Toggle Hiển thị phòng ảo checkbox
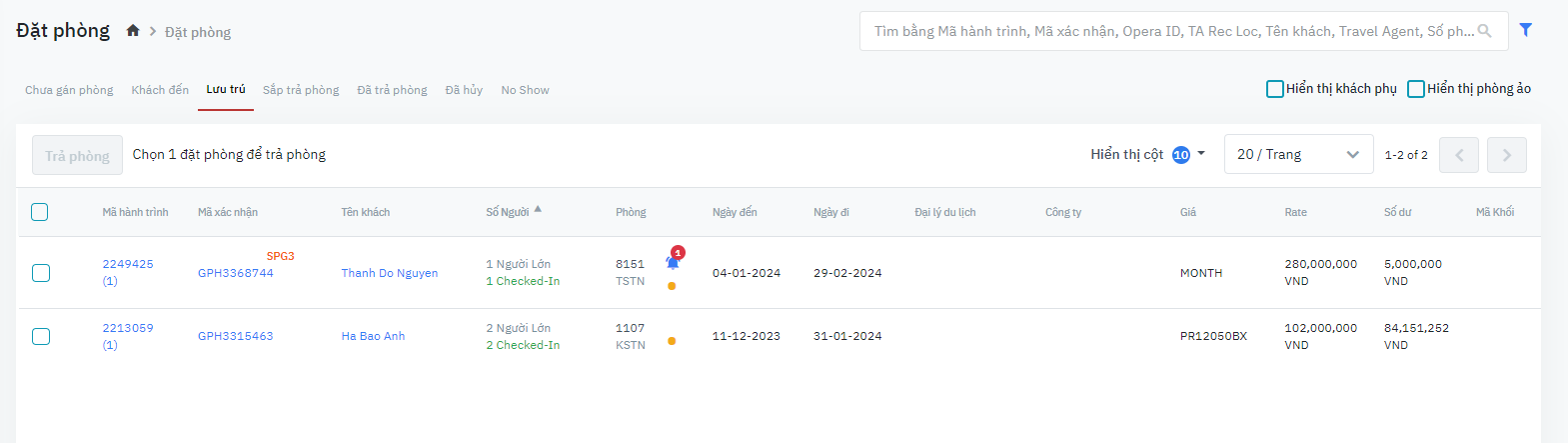Viewport: 1568px width, 443px height. click(x=1416, y=89)
